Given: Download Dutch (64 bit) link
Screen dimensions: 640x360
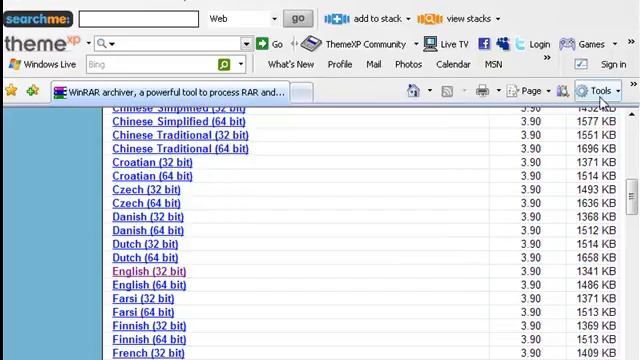Looking at the screenshot, I should [145, 258].
